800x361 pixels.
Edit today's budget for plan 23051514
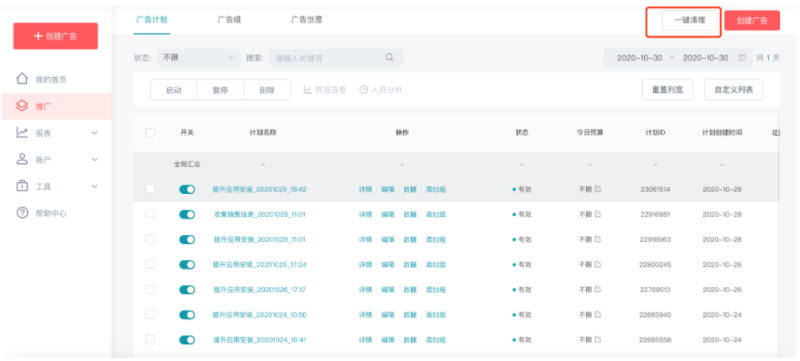click(x=598, y=189)
